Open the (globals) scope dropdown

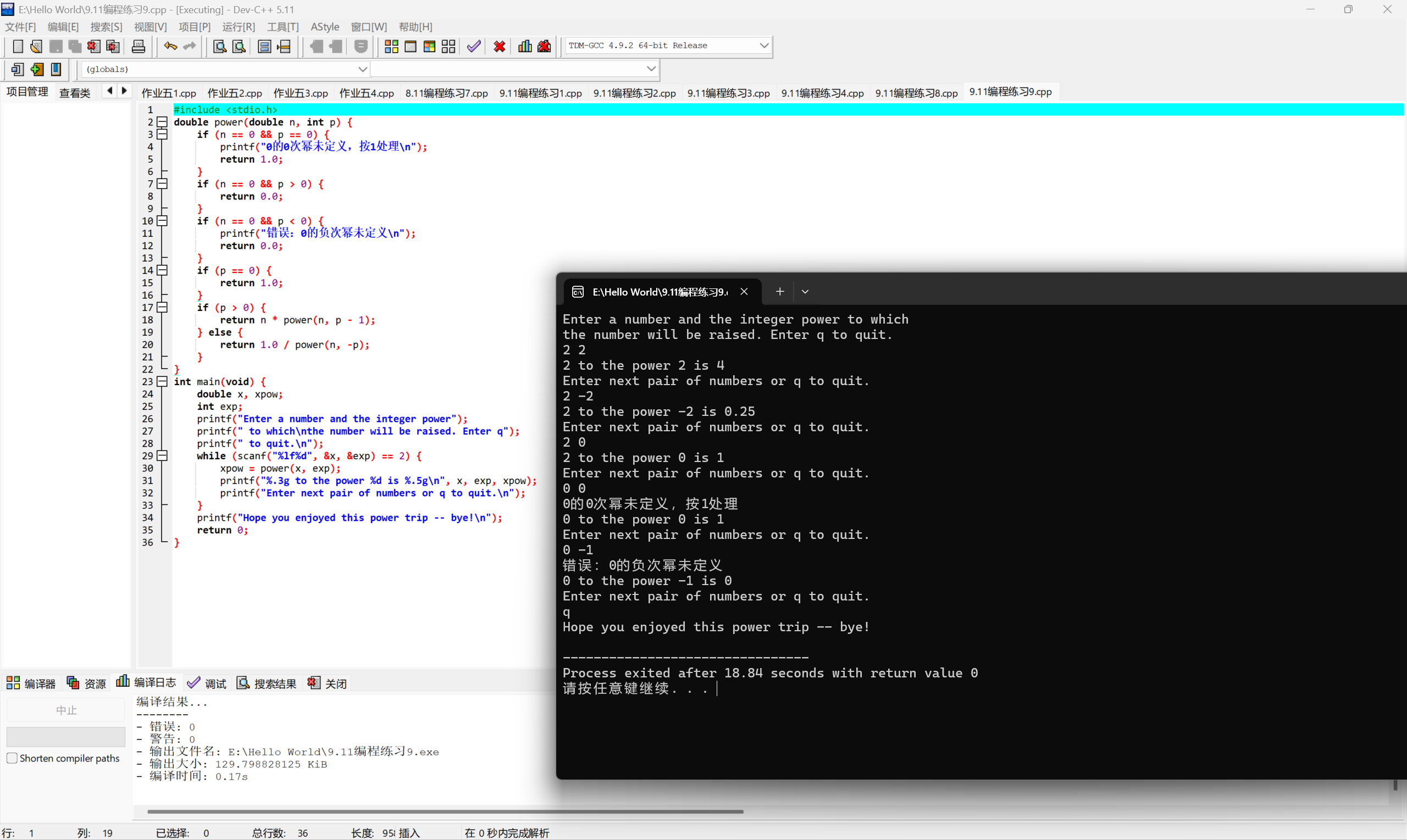tap(362, 69)
